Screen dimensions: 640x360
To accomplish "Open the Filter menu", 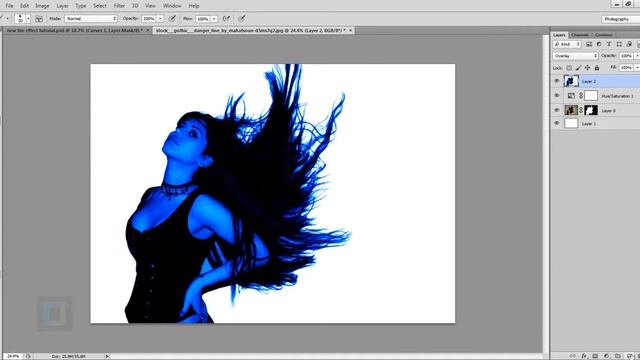I will [x=119, y=6].
